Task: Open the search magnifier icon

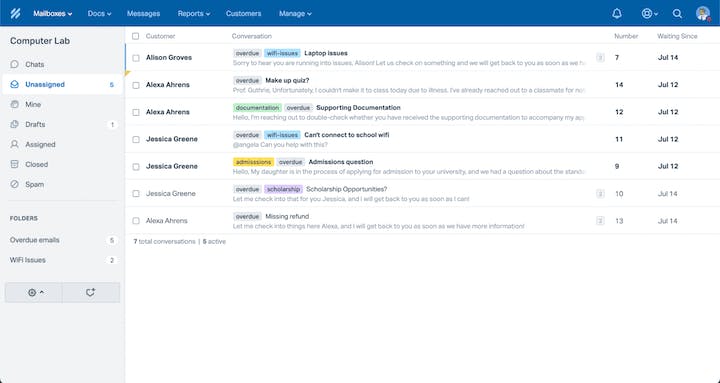Action: pos(677,14)
